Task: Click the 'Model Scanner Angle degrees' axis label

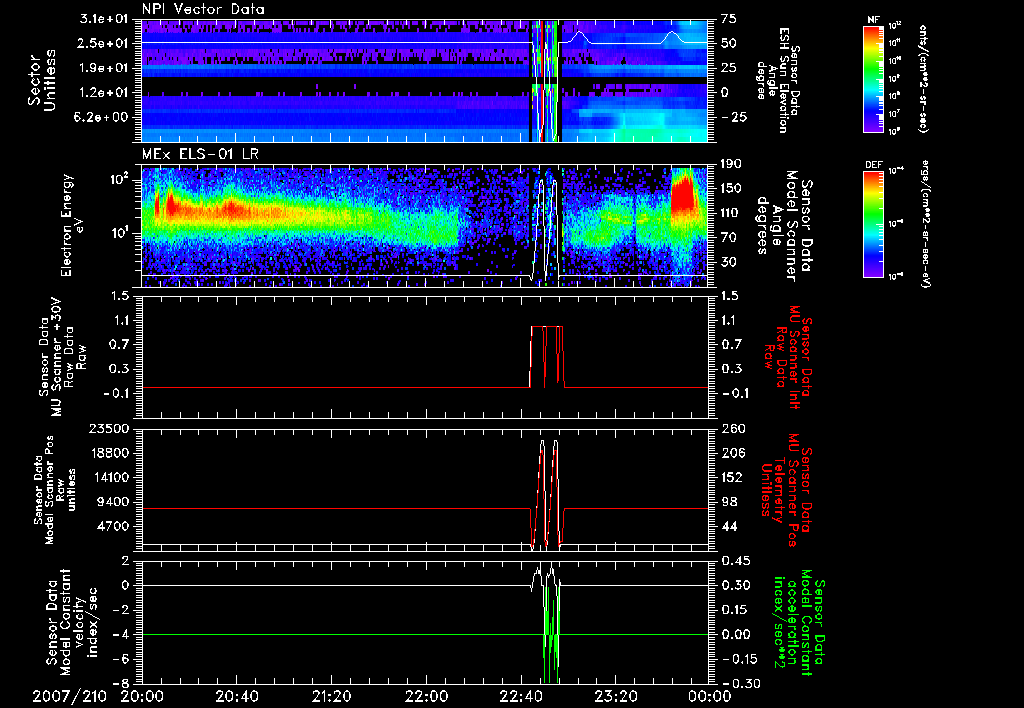Action: (784, 226)
